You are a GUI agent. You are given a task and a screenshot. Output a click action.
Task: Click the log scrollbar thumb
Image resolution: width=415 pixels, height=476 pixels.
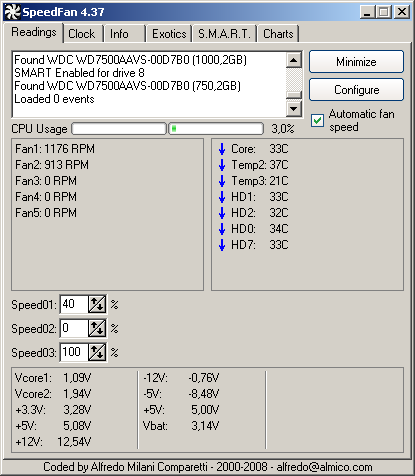294,95
